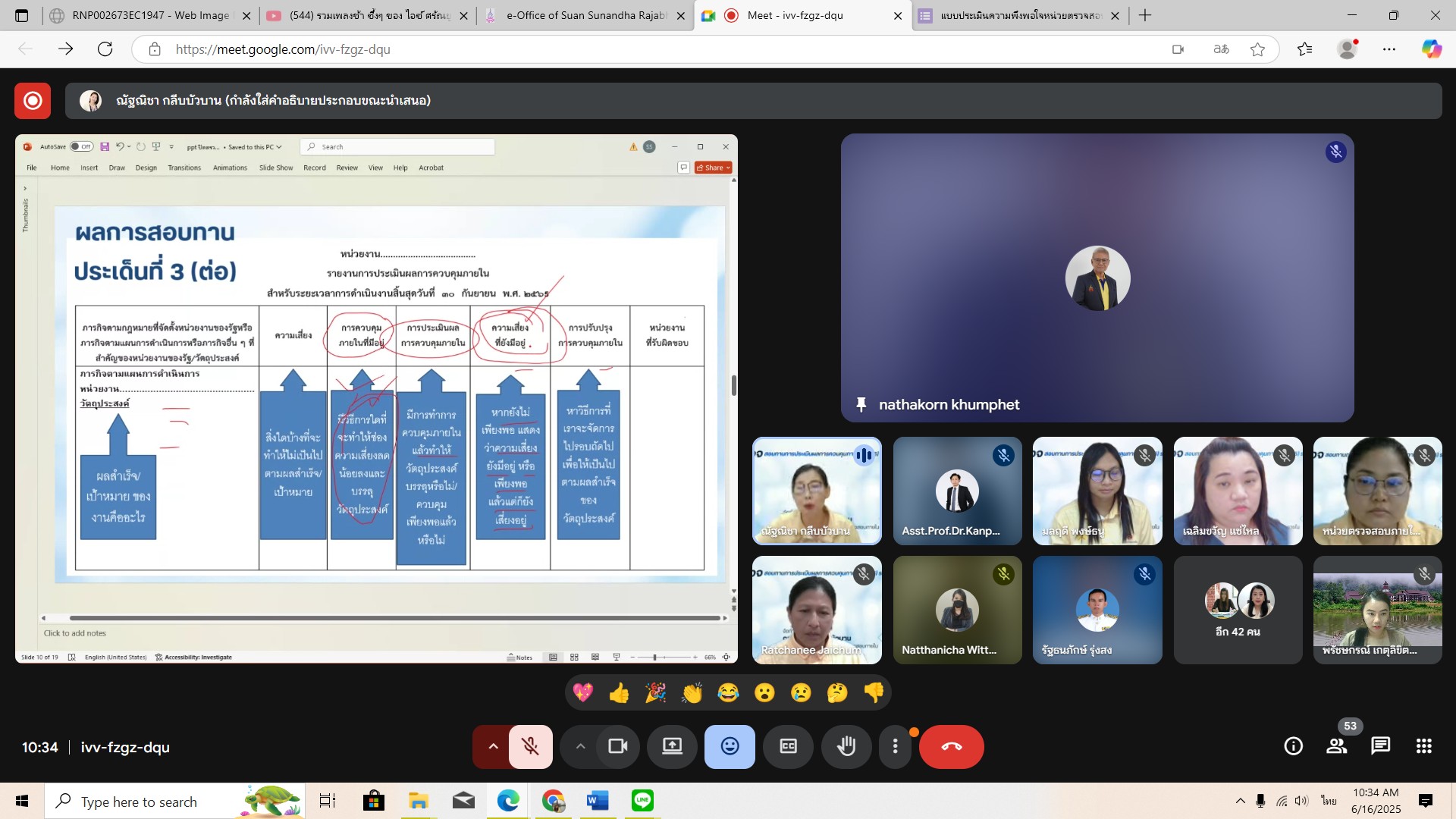Screen dimensions: 1456x819
Task: Unmute the microphone toggle
Action: 530,747
